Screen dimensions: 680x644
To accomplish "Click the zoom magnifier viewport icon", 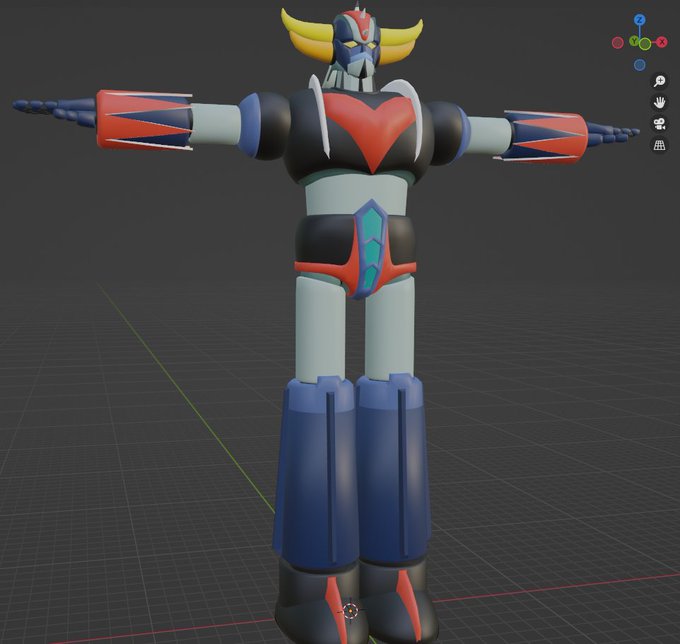I will pos(660,81).
